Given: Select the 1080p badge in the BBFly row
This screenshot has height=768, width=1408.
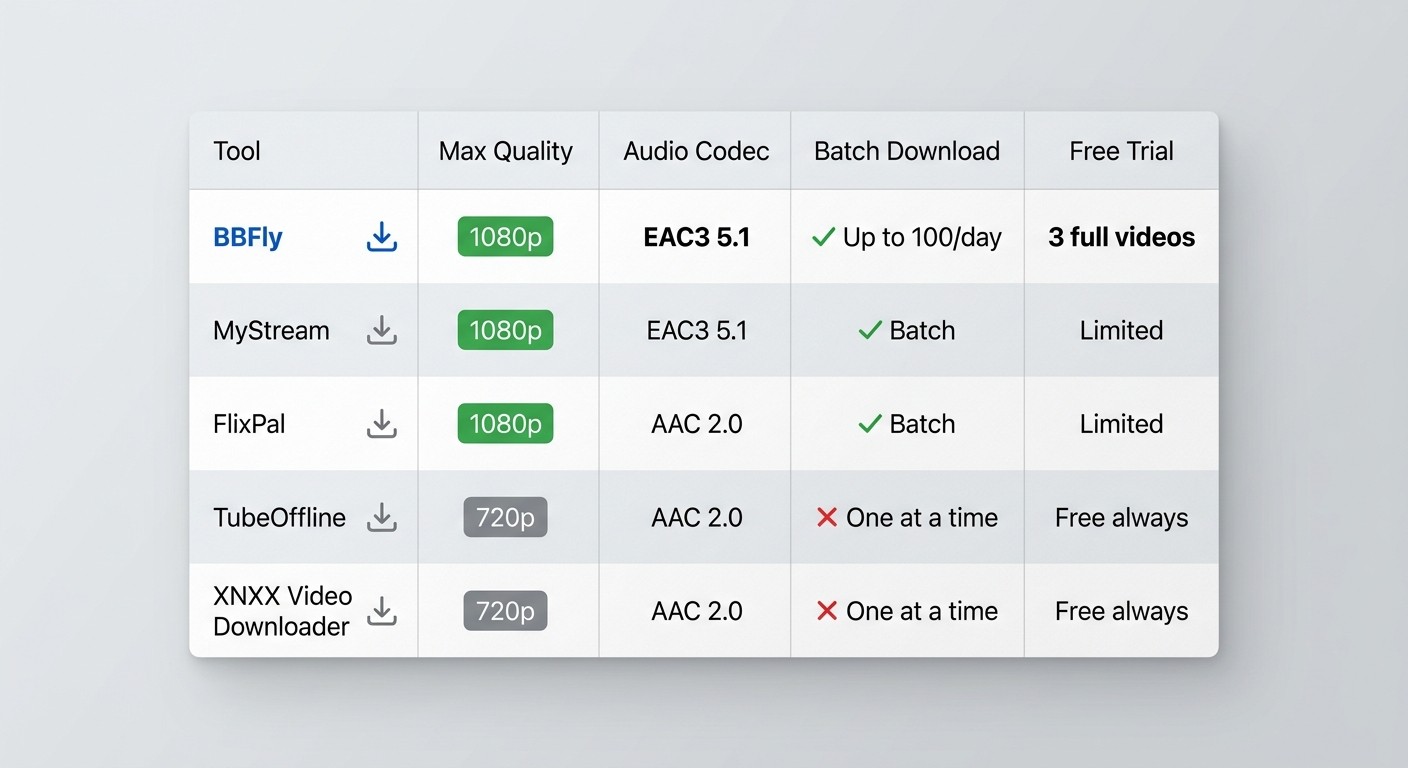Looking at the screenshot, I should point(505,237).
